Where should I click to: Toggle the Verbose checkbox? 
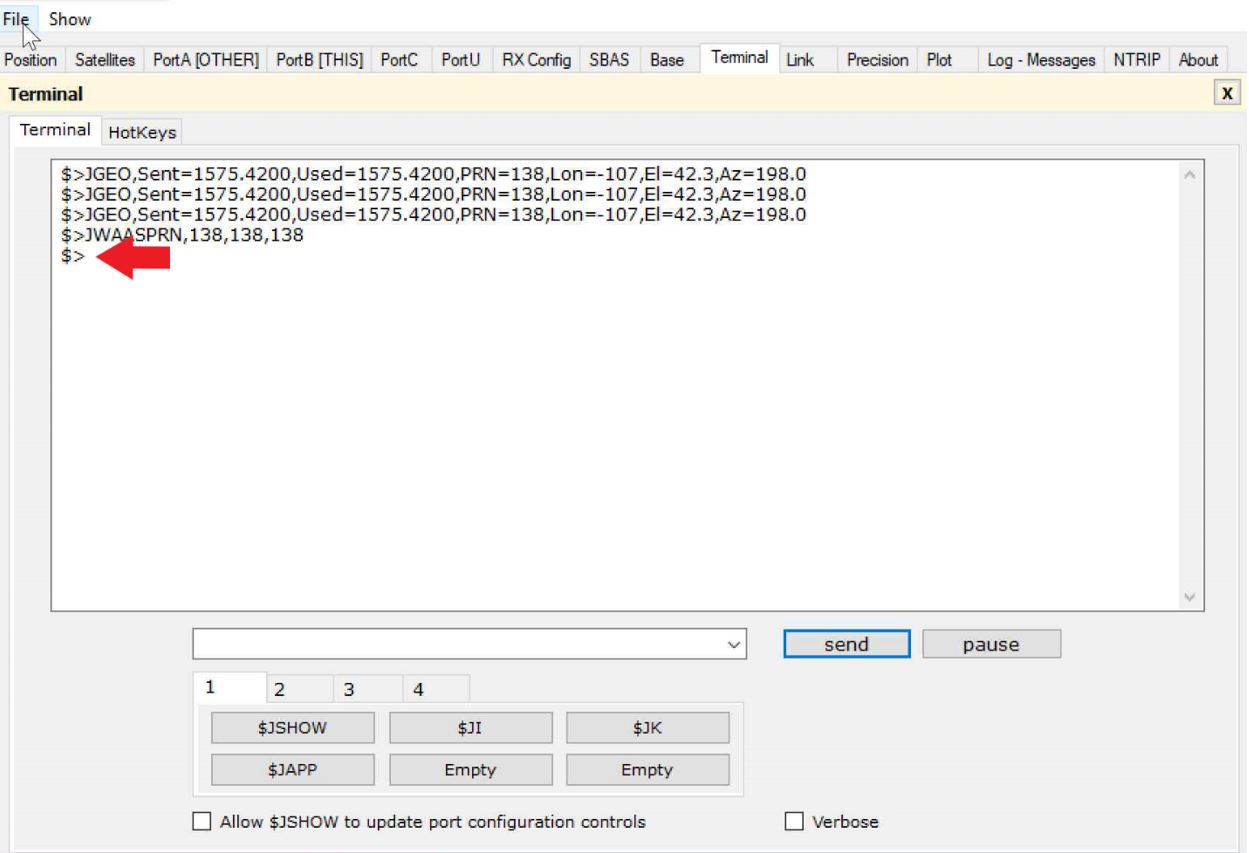coord(794,822)
